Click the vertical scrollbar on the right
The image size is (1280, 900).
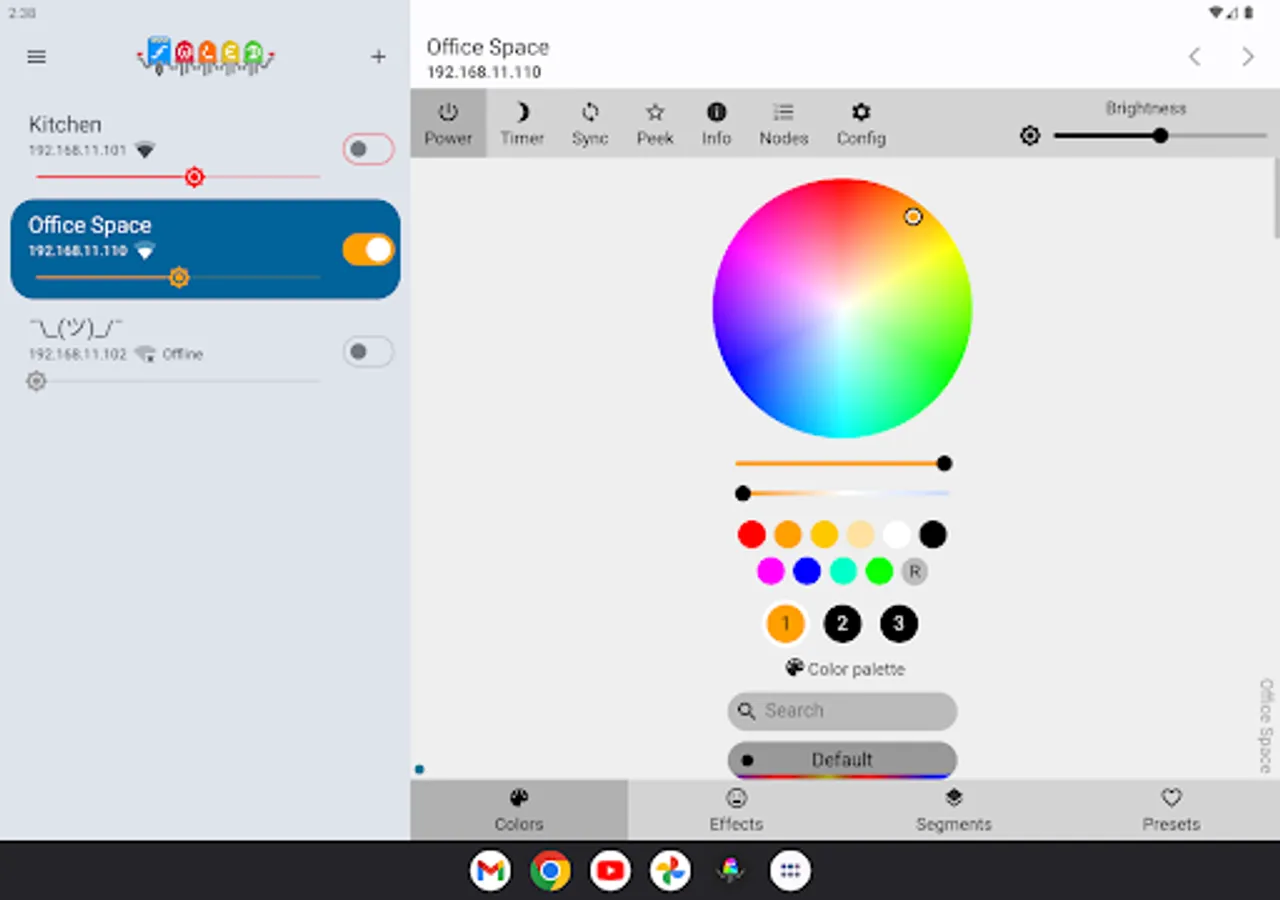(x=1276, y=198)
